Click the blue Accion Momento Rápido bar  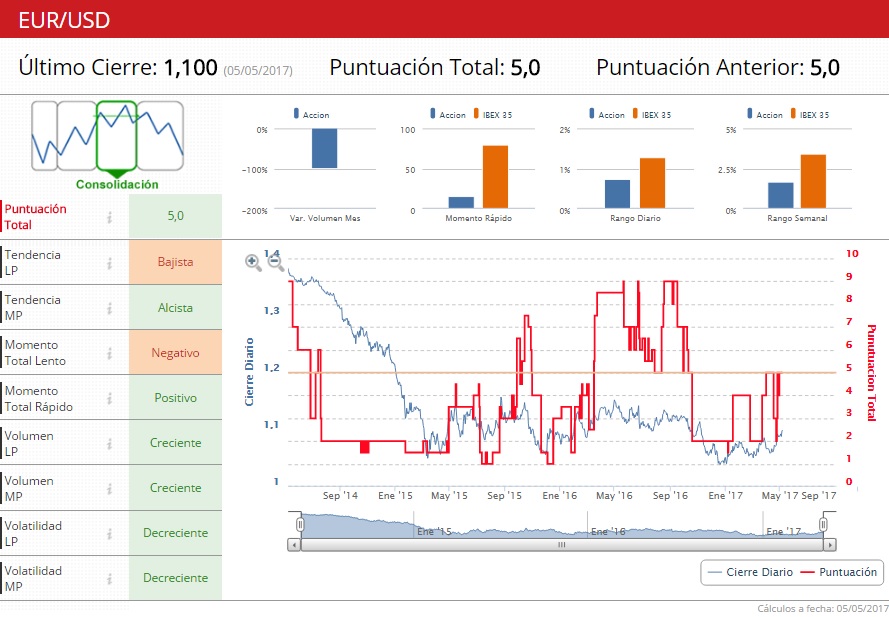tap(461, 202)
